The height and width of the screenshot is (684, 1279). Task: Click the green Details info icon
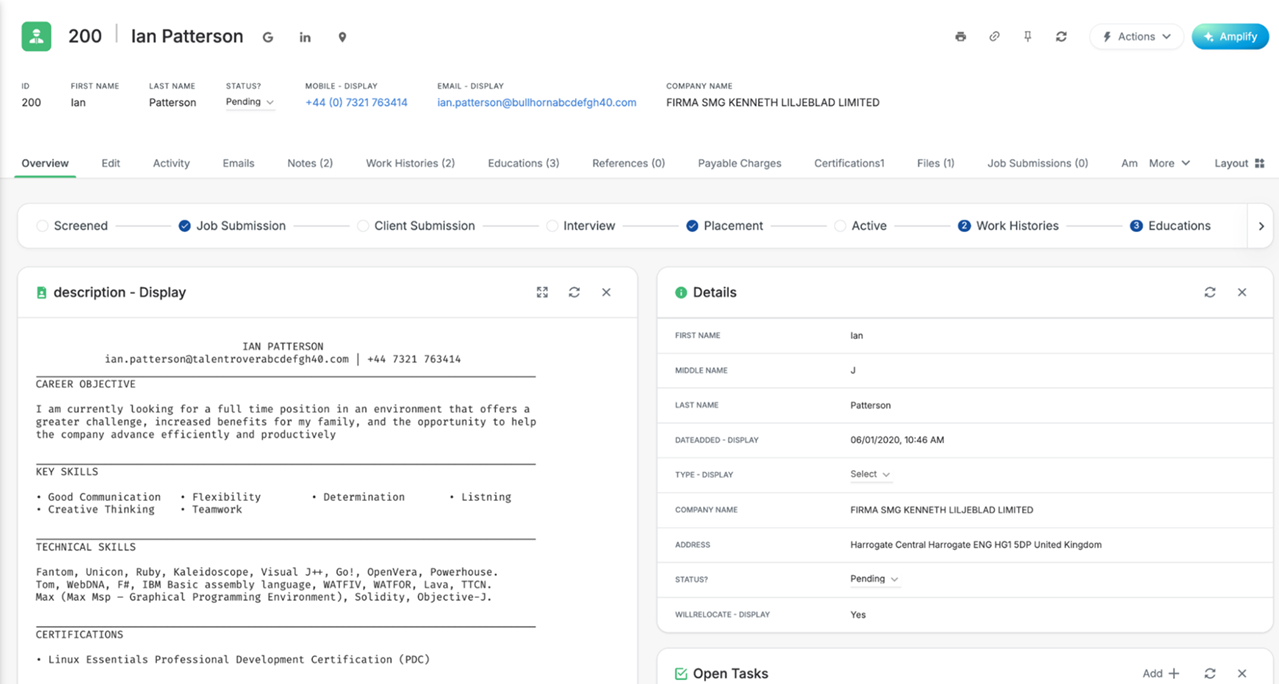[681, 293]
